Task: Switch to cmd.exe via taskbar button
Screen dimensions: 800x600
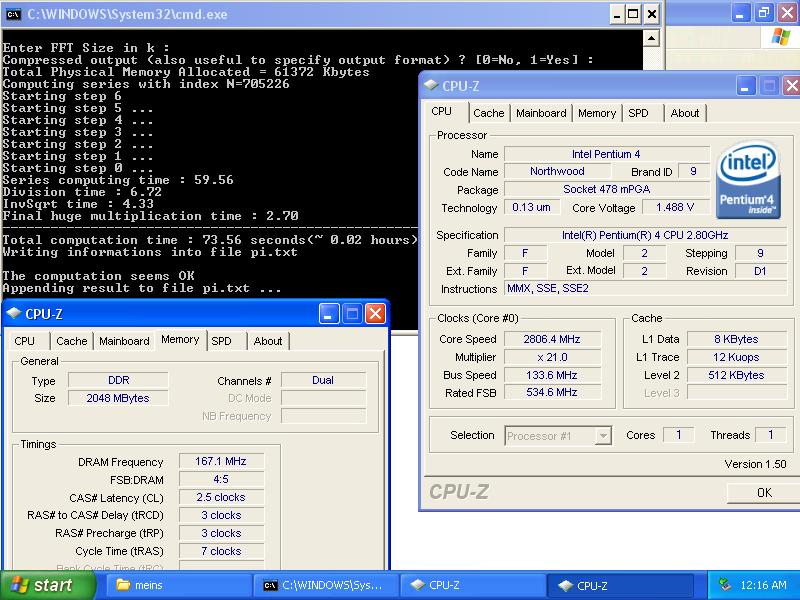Action: (x=326, y=585)
